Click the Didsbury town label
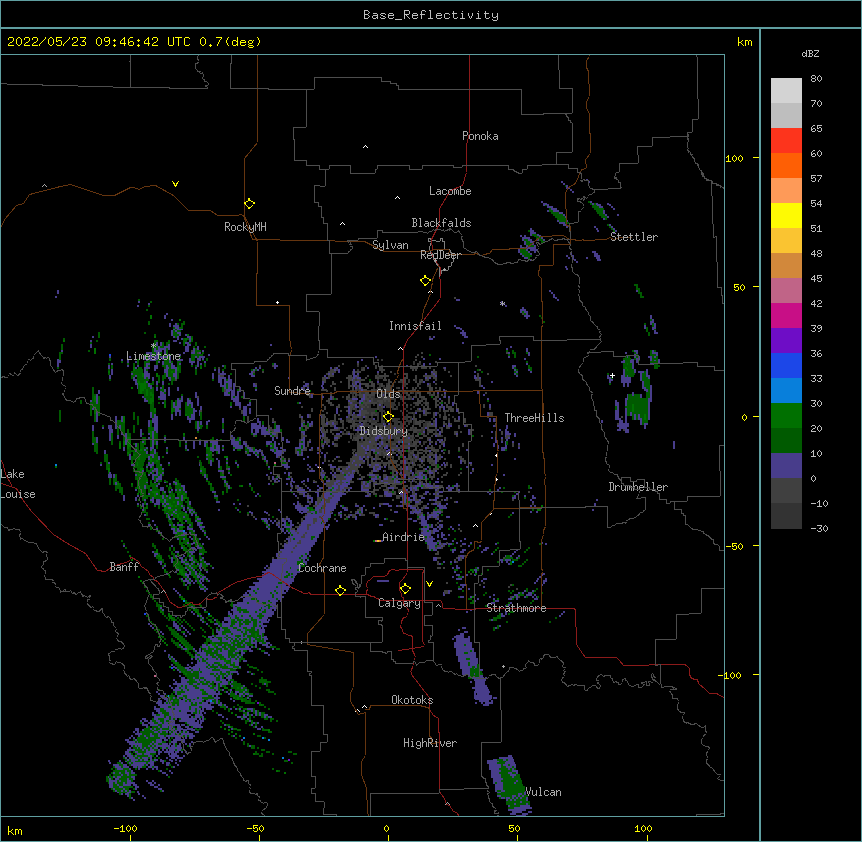 click(x=384, y=431)
